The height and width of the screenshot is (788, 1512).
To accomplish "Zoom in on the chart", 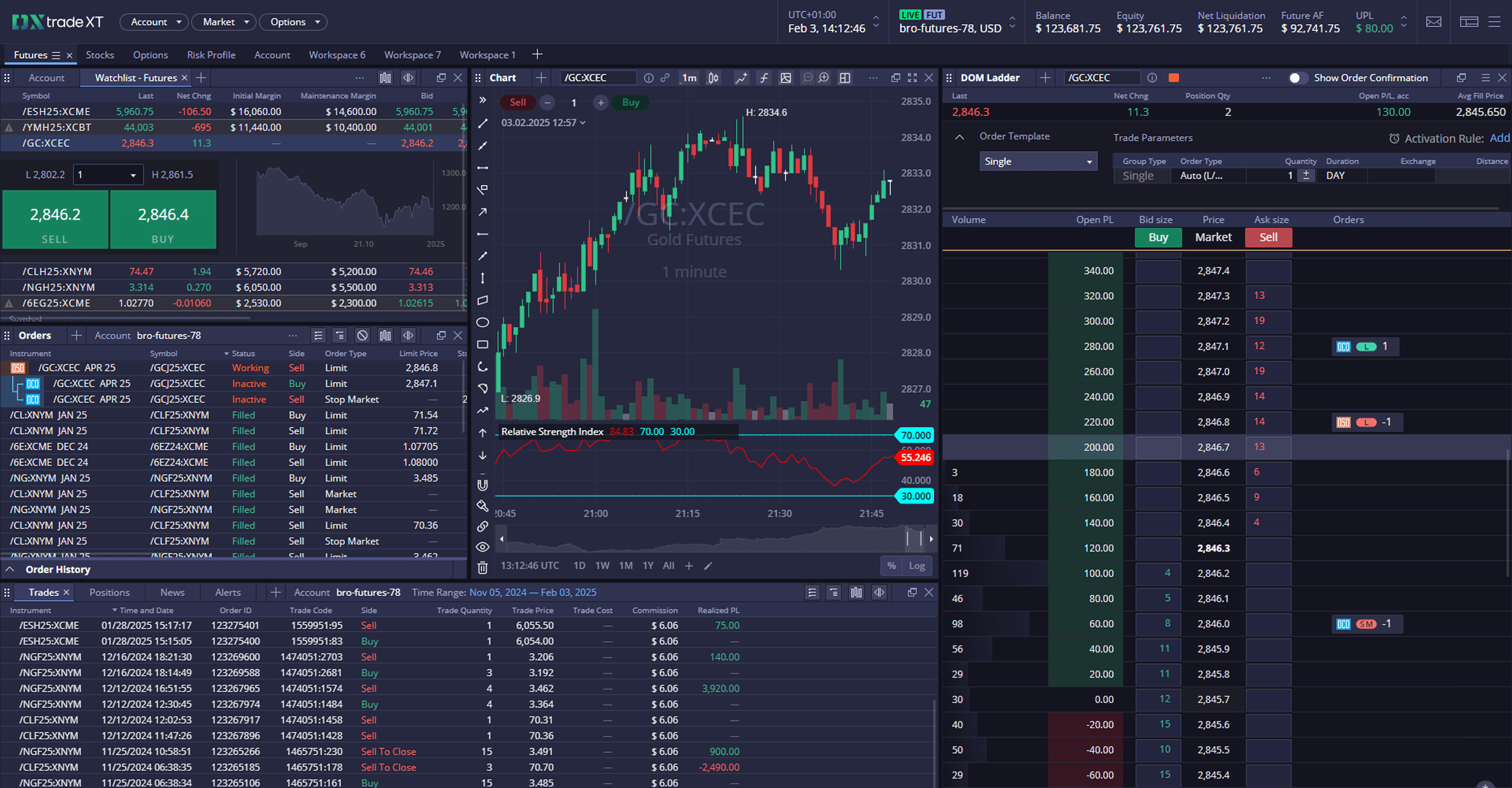I will tap(824, 78).
